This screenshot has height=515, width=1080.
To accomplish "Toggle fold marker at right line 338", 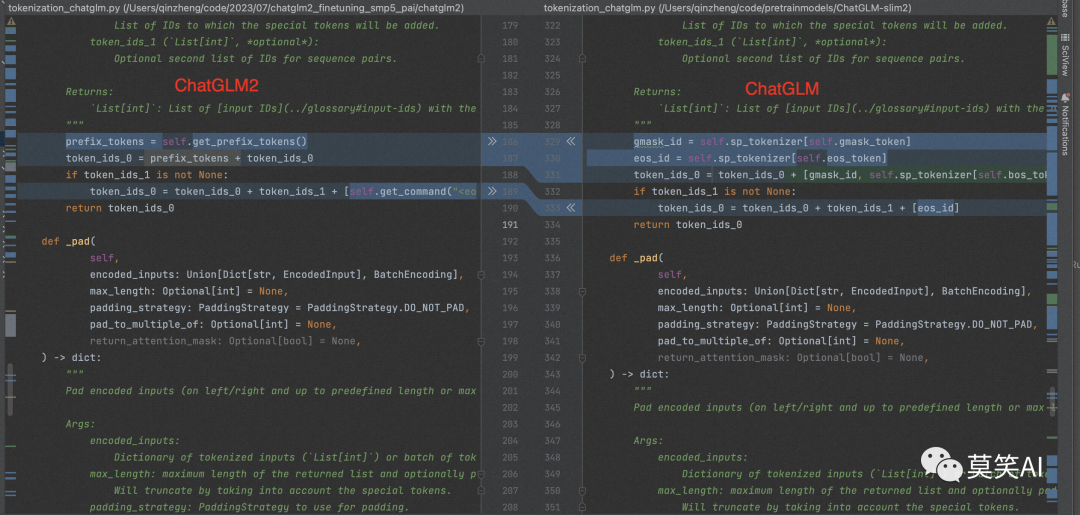I will click(582, 291).
